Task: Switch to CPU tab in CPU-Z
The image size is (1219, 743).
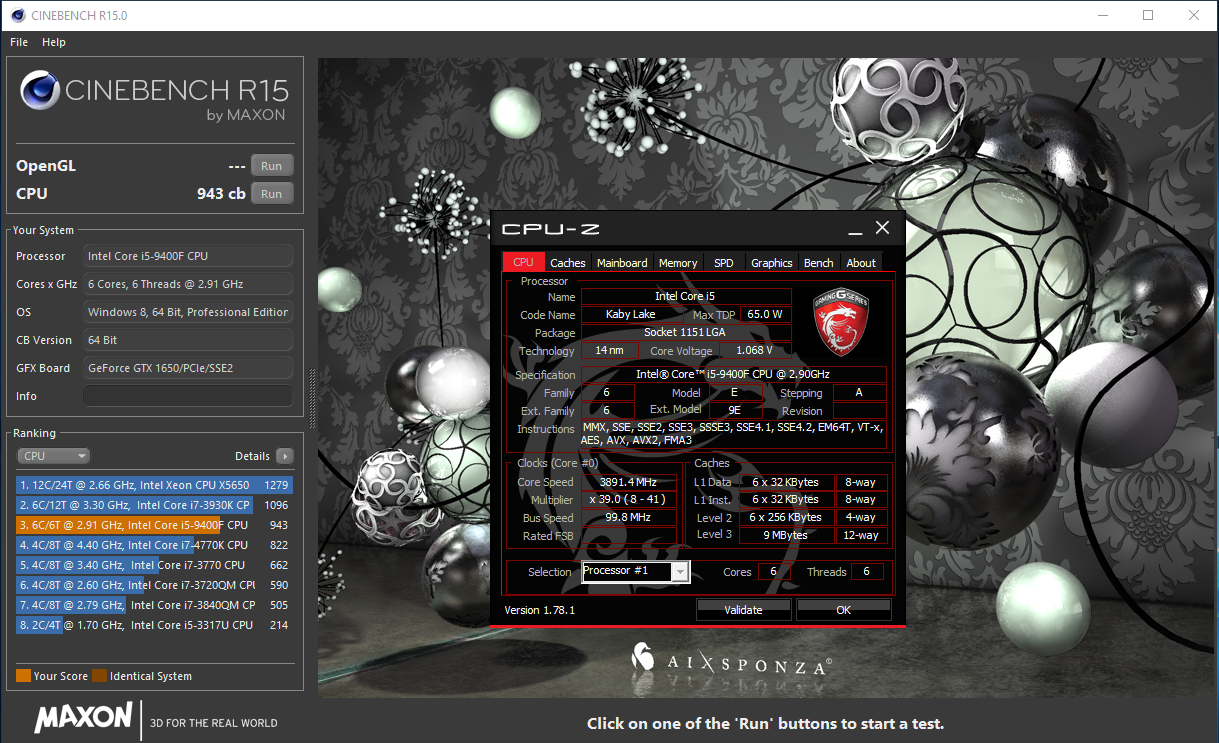Action: click(x=523, y=262)
